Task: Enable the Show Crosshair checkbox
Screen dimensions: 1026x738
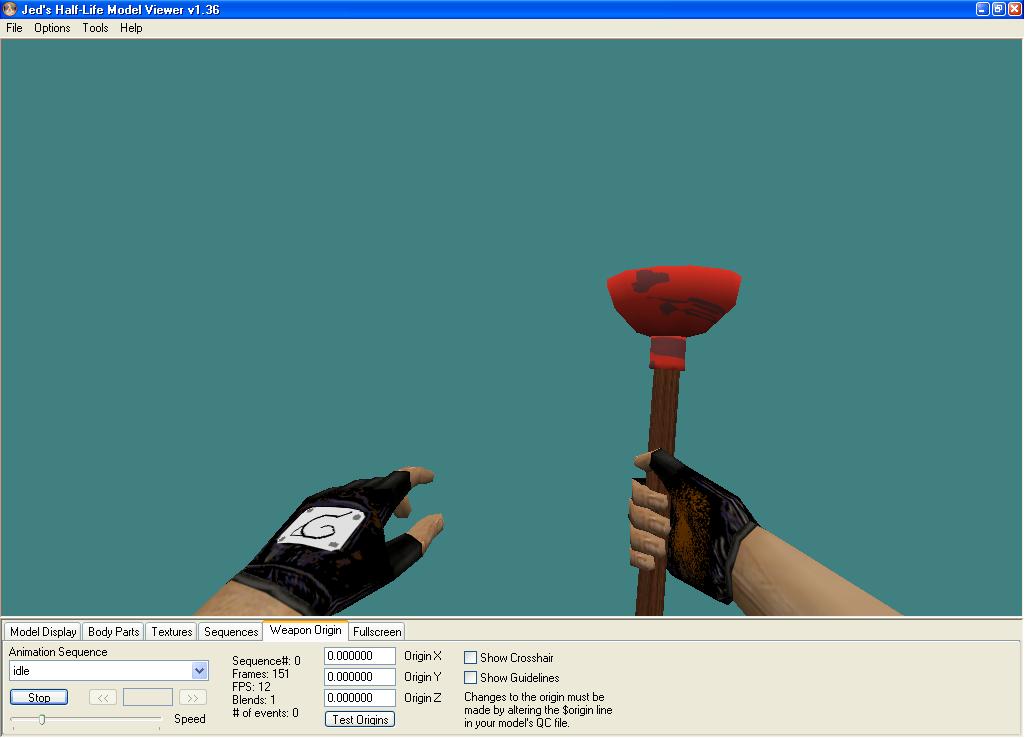Action: click(x=470, y=658)
